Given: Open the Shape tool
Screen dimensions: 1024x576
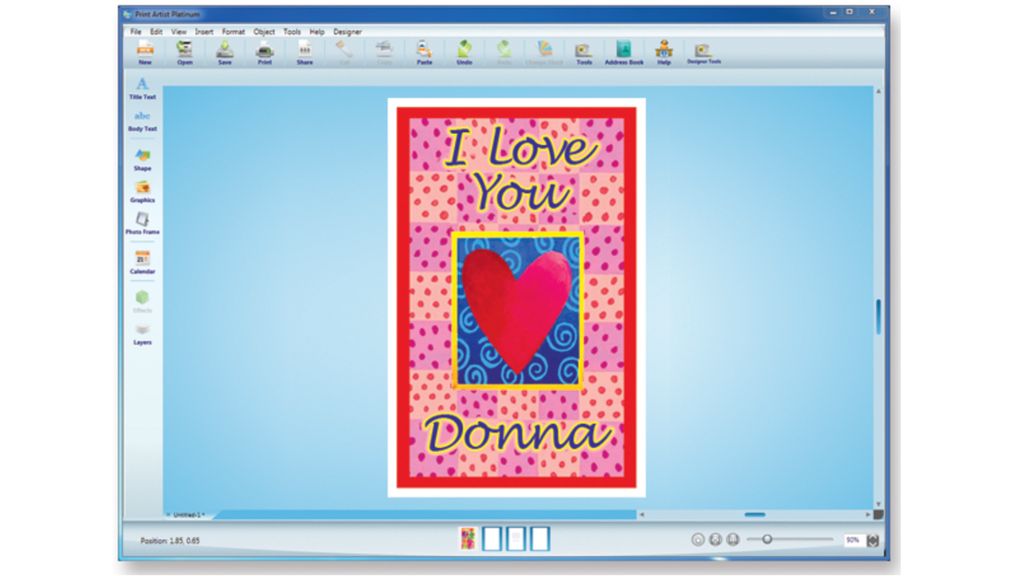Looking at the screenshot, I should pyautogui.click(x=141, y=158).
